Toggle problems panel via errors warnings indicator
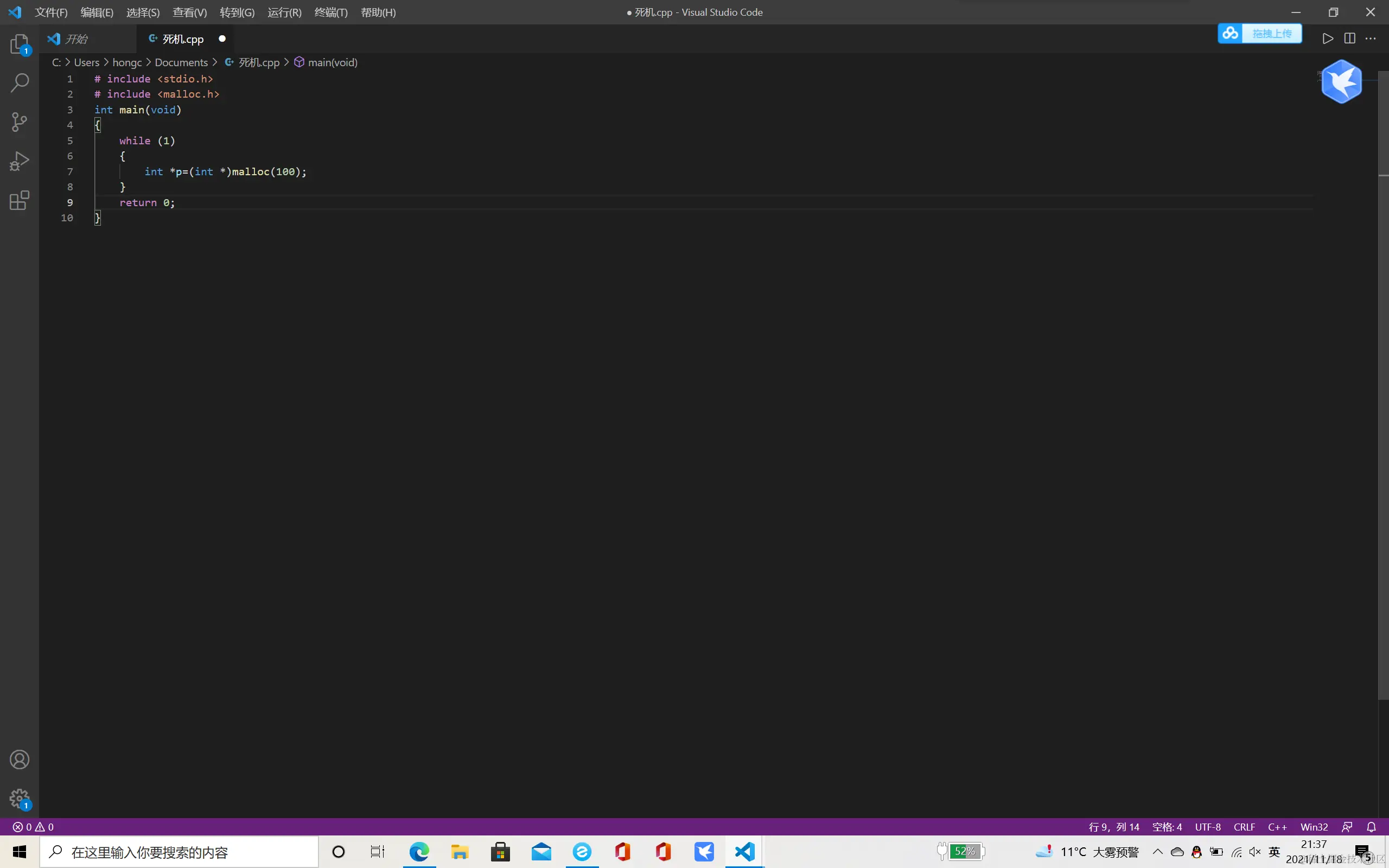This screenshot has height=868, width=1389. [33, 827]
